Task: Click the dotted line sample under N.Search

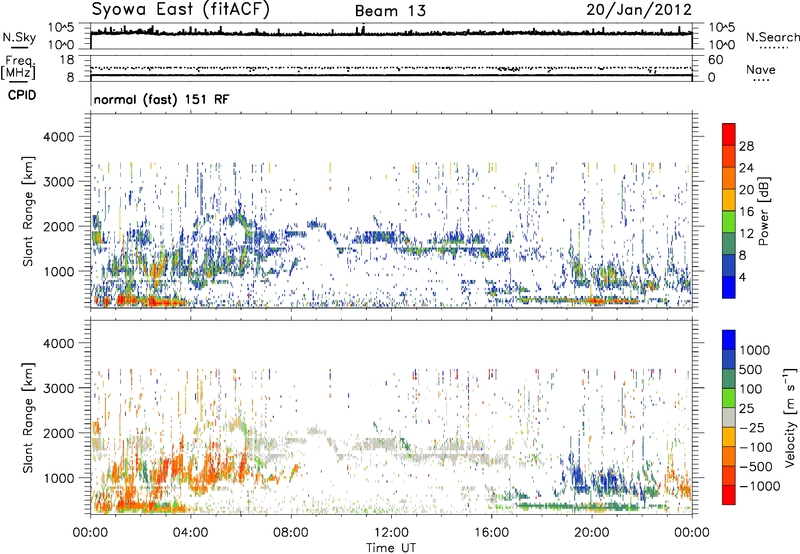Action: pos(773,48)
